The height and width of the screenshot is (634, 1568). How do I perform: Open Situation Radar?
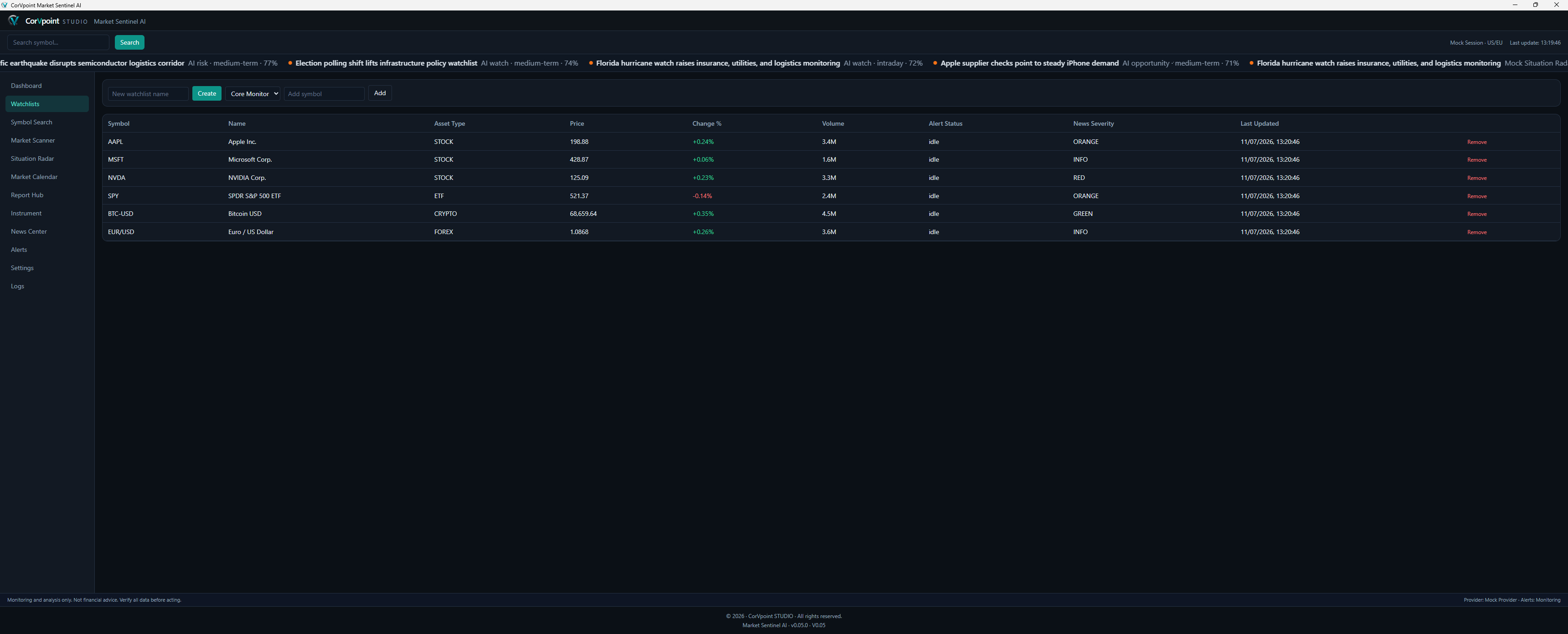47,159
